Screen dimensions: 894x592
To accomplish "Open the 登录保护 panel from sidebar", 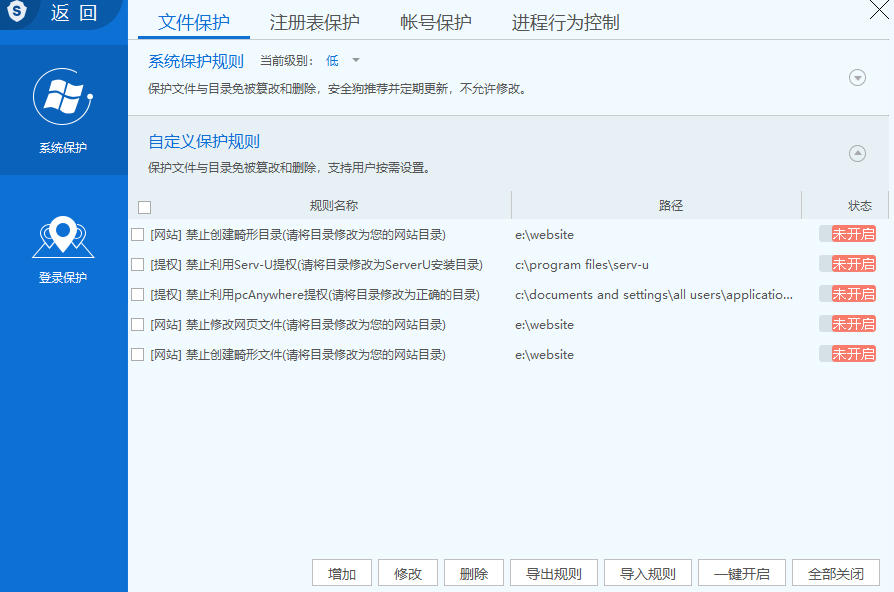I will [62, 253].
